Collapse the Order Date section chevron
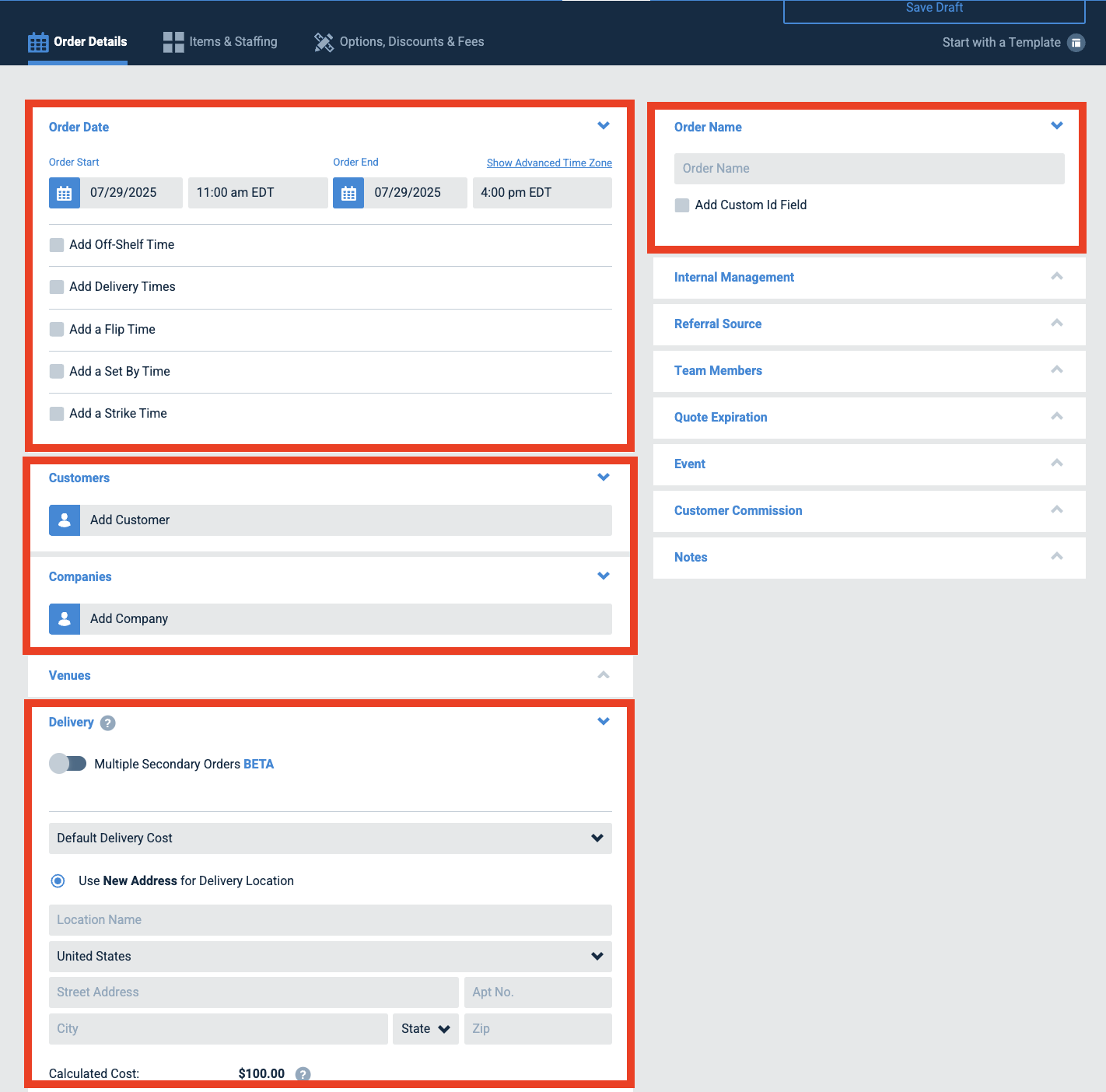Viewport: 1106px width, 1092px height. (x=604, y=126)
